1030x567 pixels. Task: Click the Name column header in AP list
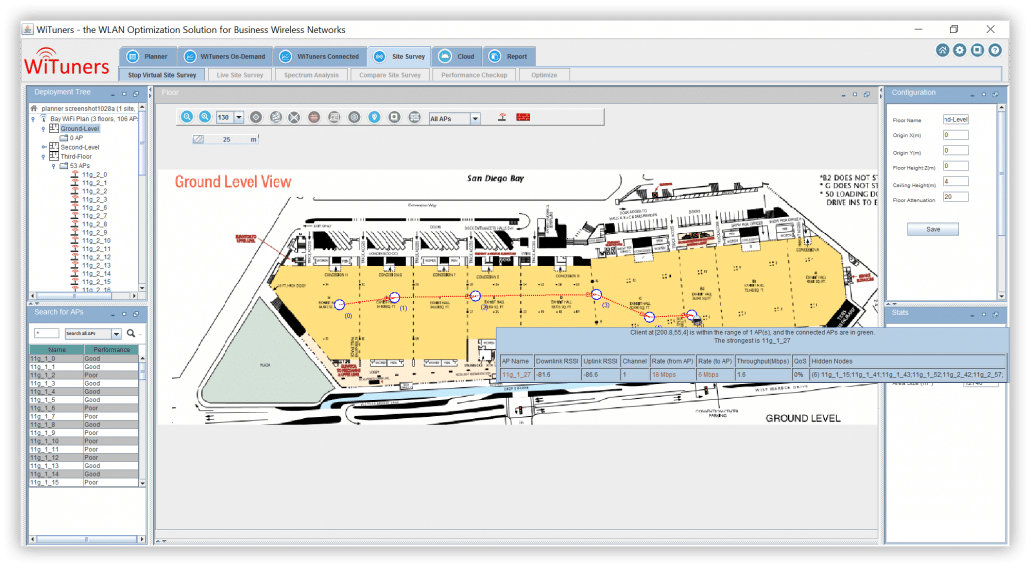click(56, 350)
